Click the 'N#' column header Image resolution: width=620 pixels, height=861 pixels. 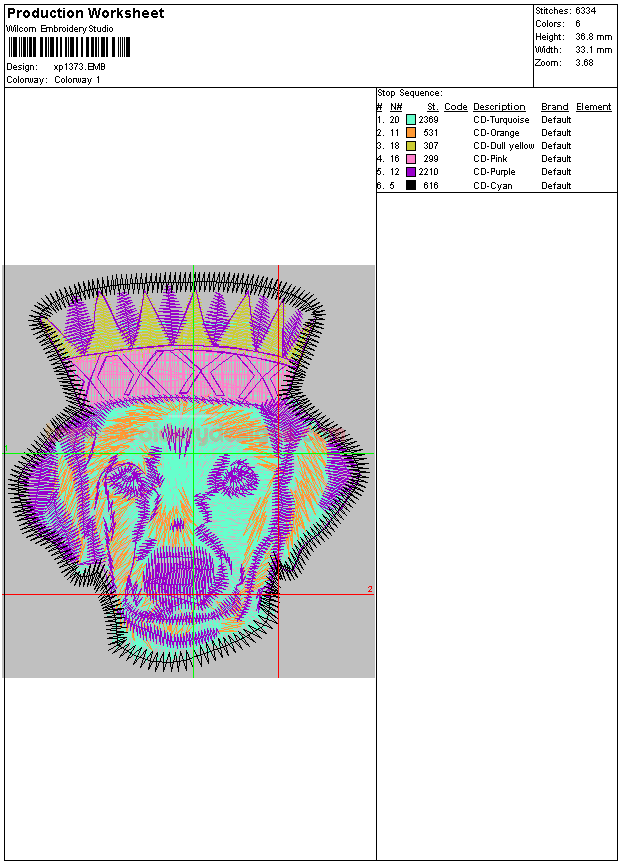396,107
